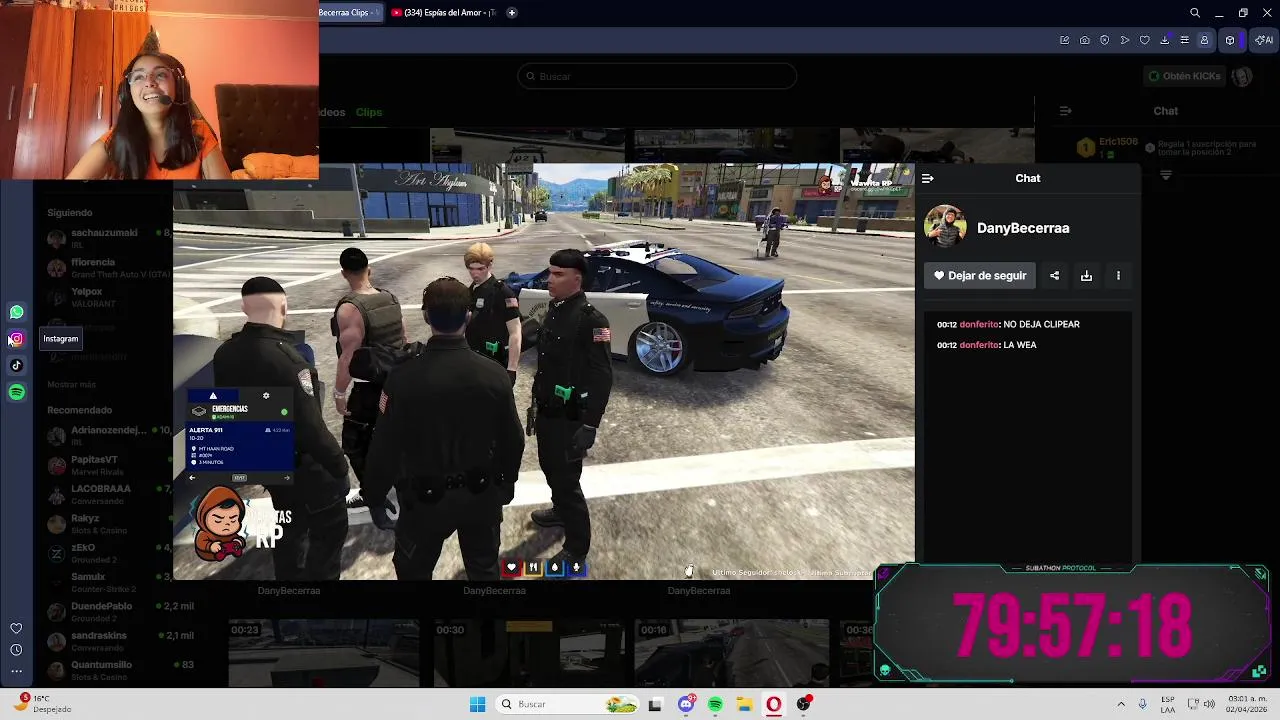1280x720 pixels.
Task: Open browser ad-blocker shield icon
Action: (x=1105, y=40)
